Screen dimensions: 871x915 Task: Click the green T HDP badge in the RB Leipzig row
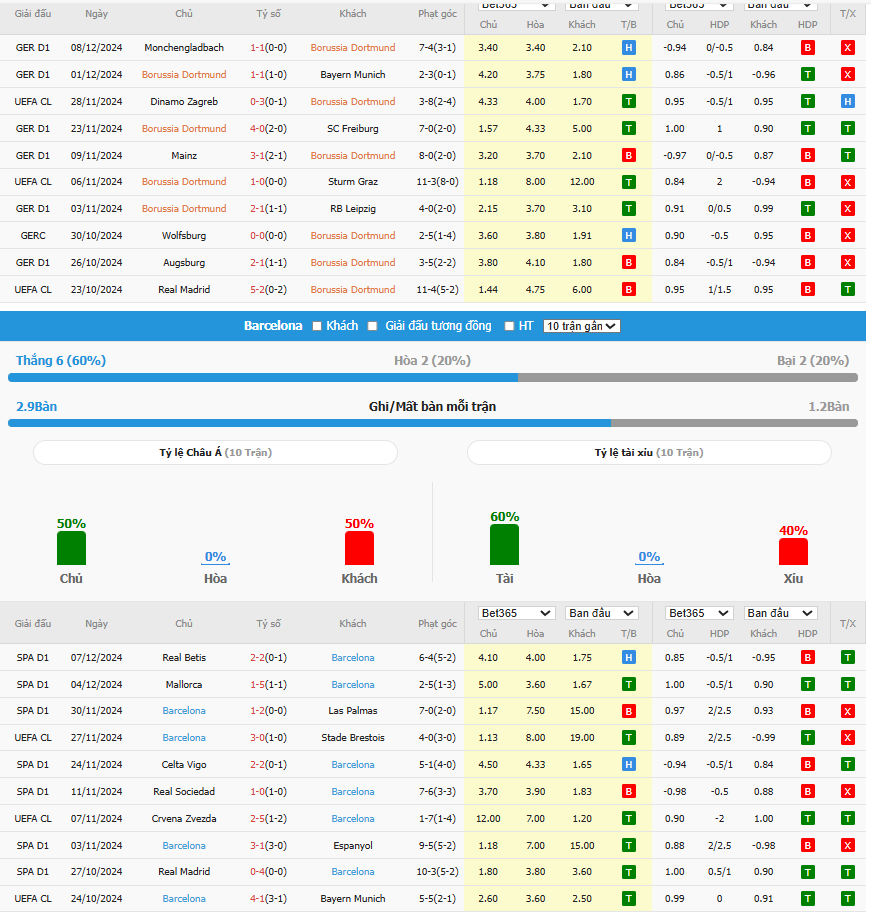point(807,209)
